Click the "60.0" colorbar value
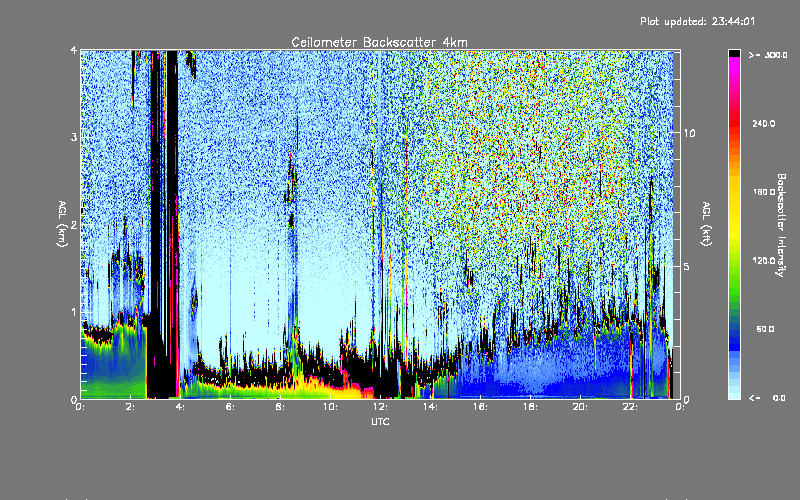The height and width of the screenshot is (500, 800). 765,329
